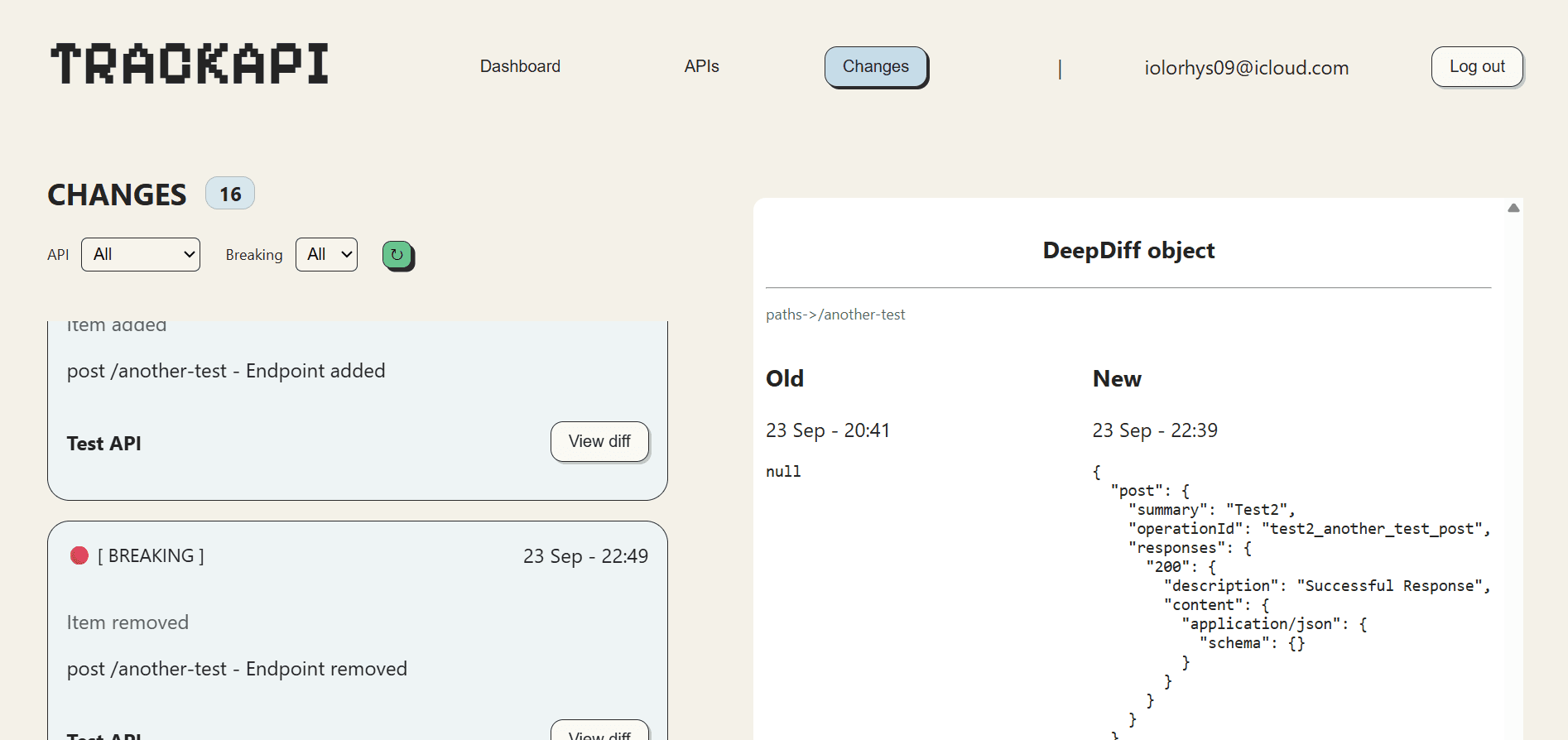
Task: Click the path text paths->/another-test
Action: click(835, 315)
